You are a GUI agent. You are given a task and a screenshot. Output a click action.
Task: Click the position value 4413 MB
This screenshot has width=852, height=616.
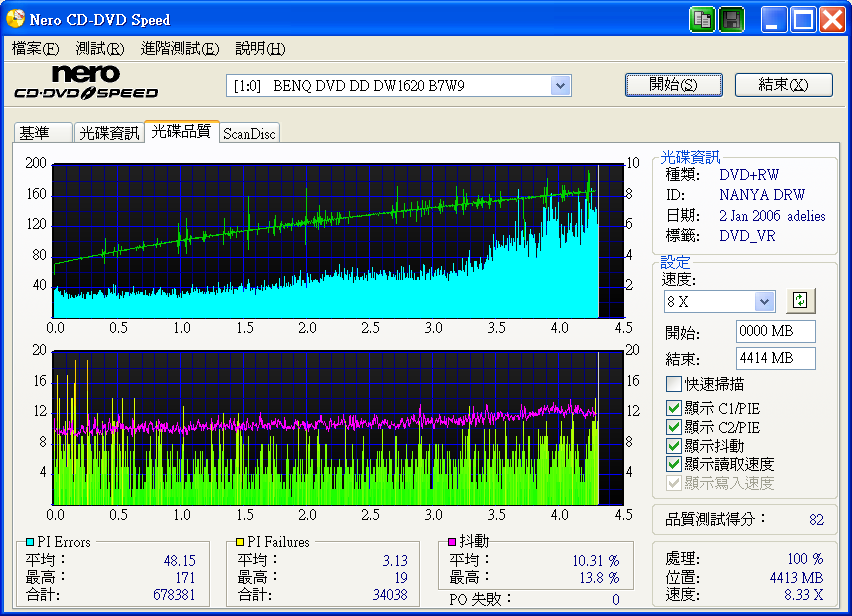[797, 577]
